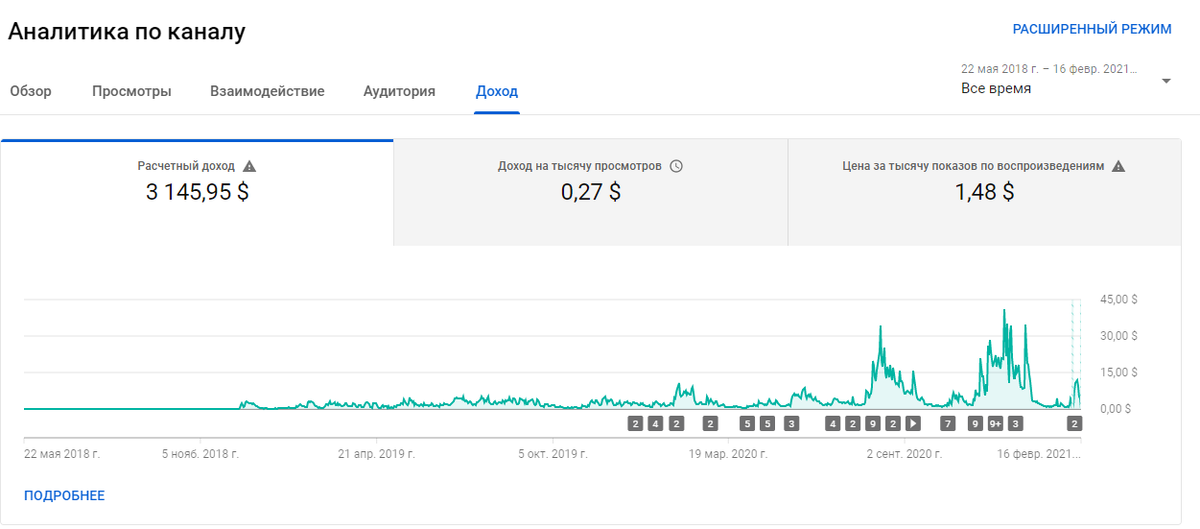This screenshot has width=1200, height=529.
Task: Click the 4 marker between two 2 markers
Action: click(655, 424)
